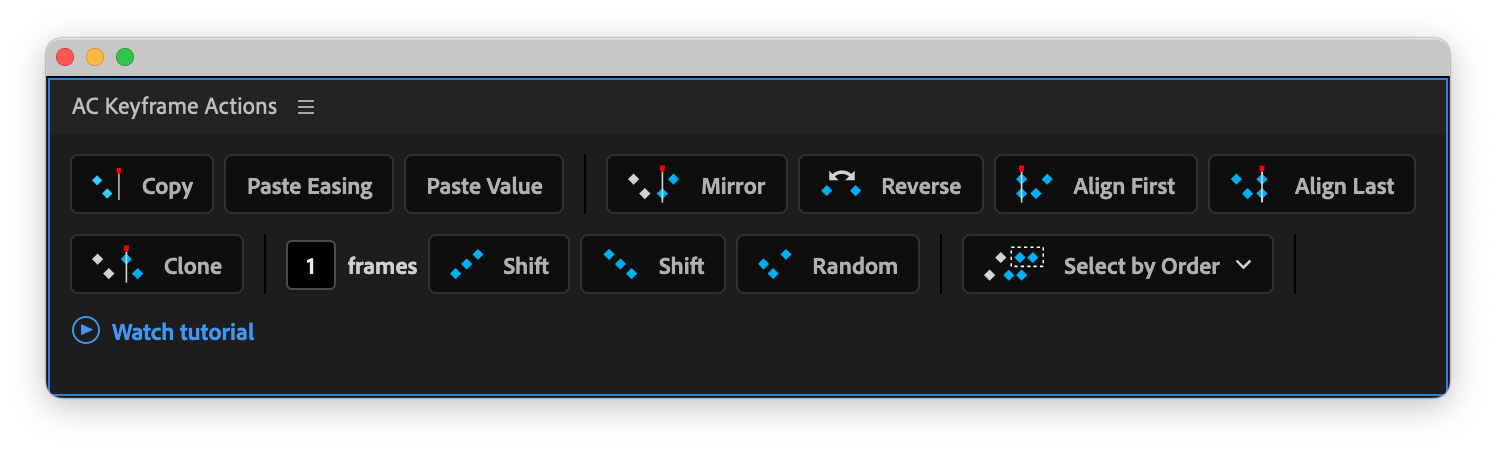Click the tutorial play circle icon
The image size is (1496, 452).
[86, 331]
